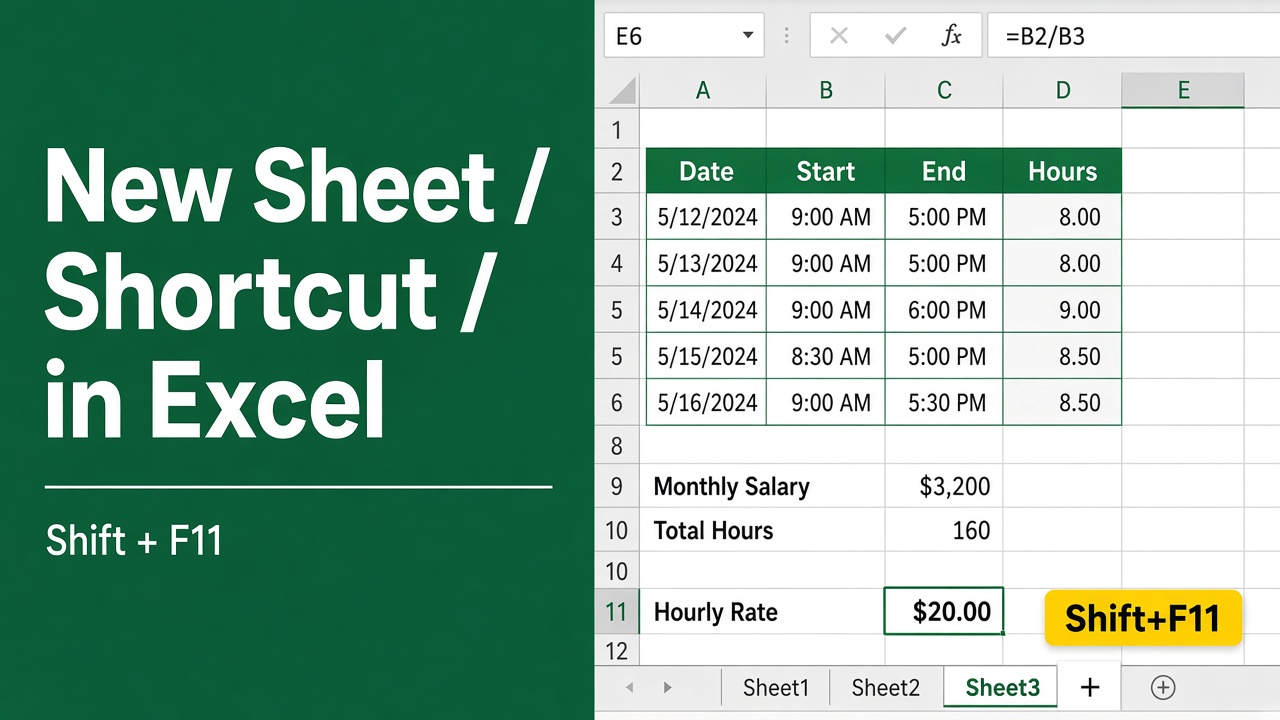Screen dimensions: 1280x720
Task: Select 8.50 hours in the 5/15/2024 row
Action: tap(1062, 357)
